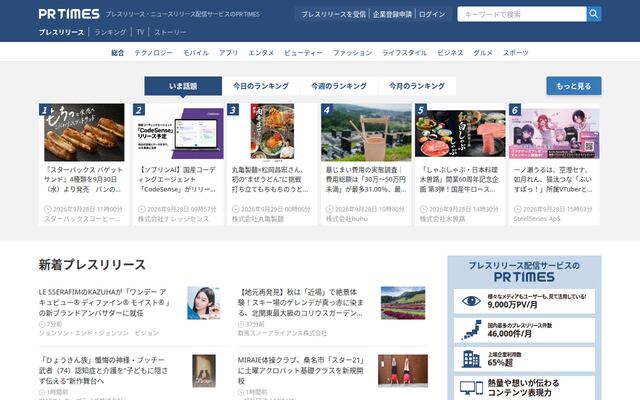Screen dimensions: 640x400
Task: Open 地元再発見 秋は近場で絶景体験 release
Action: pyautogui.click(x=301, y=302)
